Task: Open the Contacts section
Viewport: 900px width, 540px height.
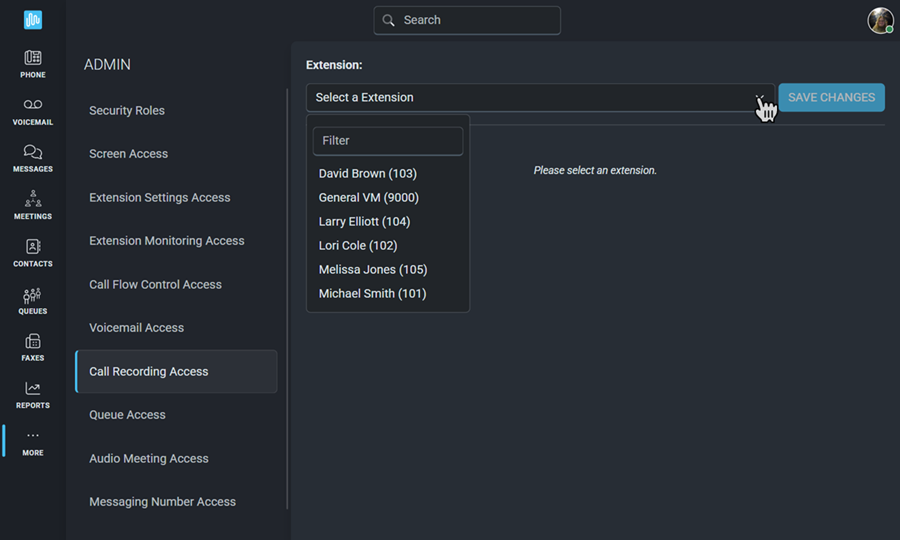Action: coord(33,253)
